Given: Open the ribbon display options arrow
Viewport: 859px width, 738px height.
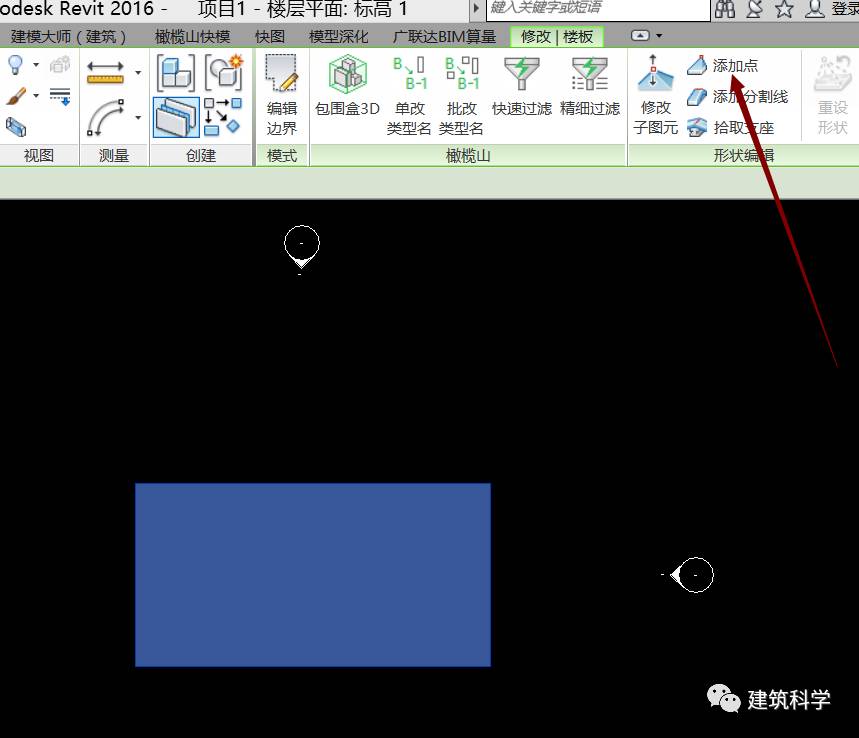Looking at the screenshot, I should [659, 36].
